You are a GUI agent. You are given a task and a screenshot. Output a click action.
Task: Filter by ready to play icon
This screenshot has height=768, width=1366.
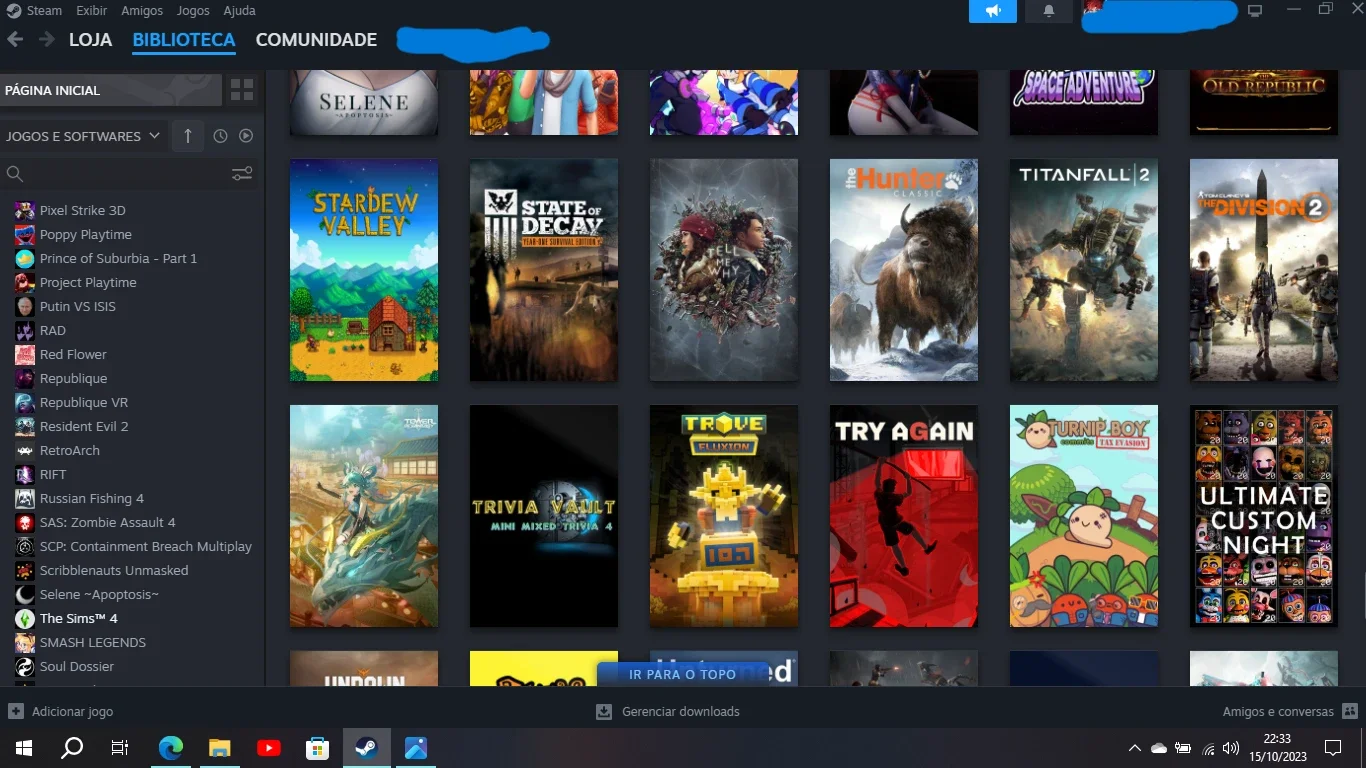point(246,136)
